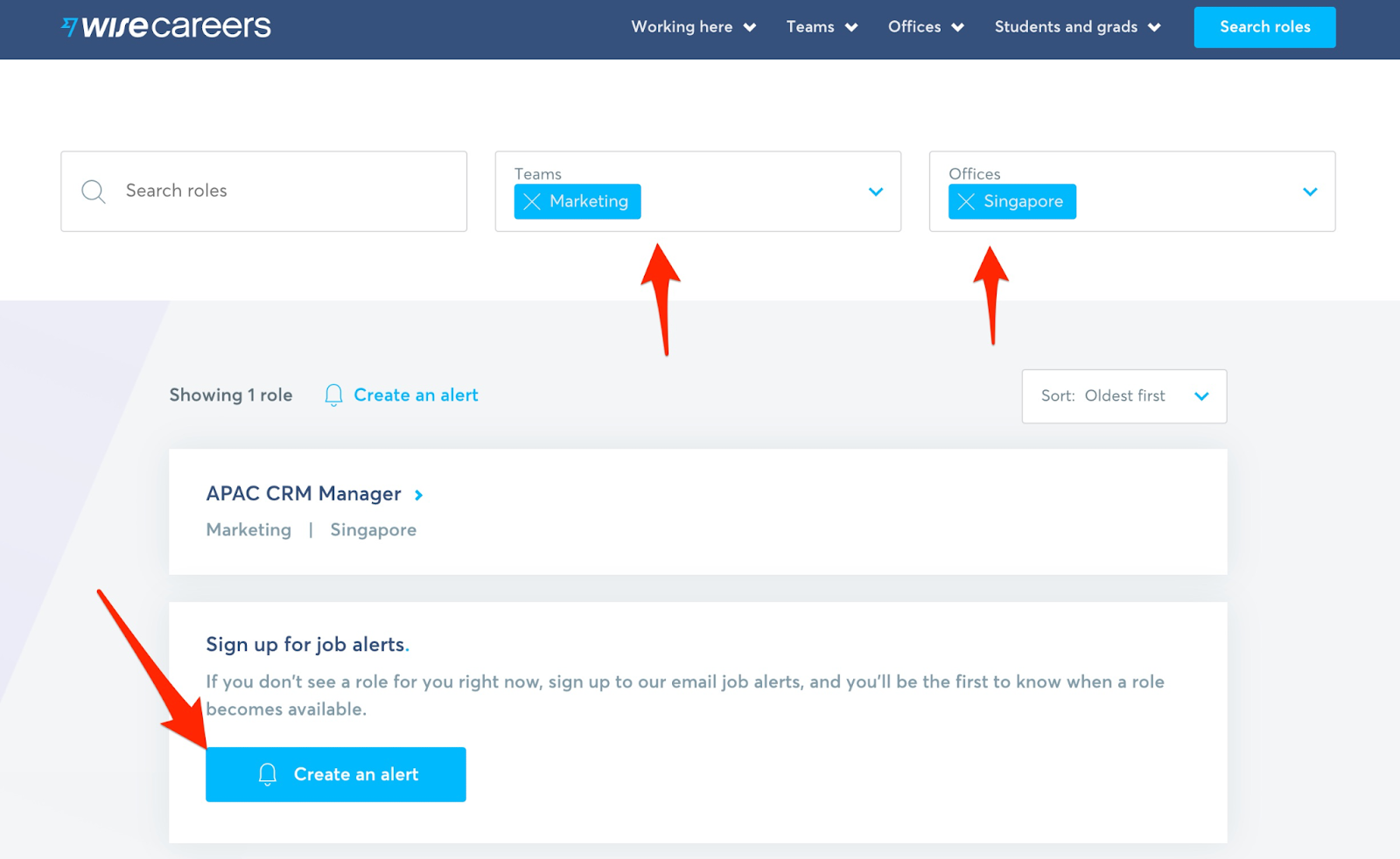
Task: Open the Sort: Oldest first dropdown
Action: pyautogui.click(x=1124, y=396)
